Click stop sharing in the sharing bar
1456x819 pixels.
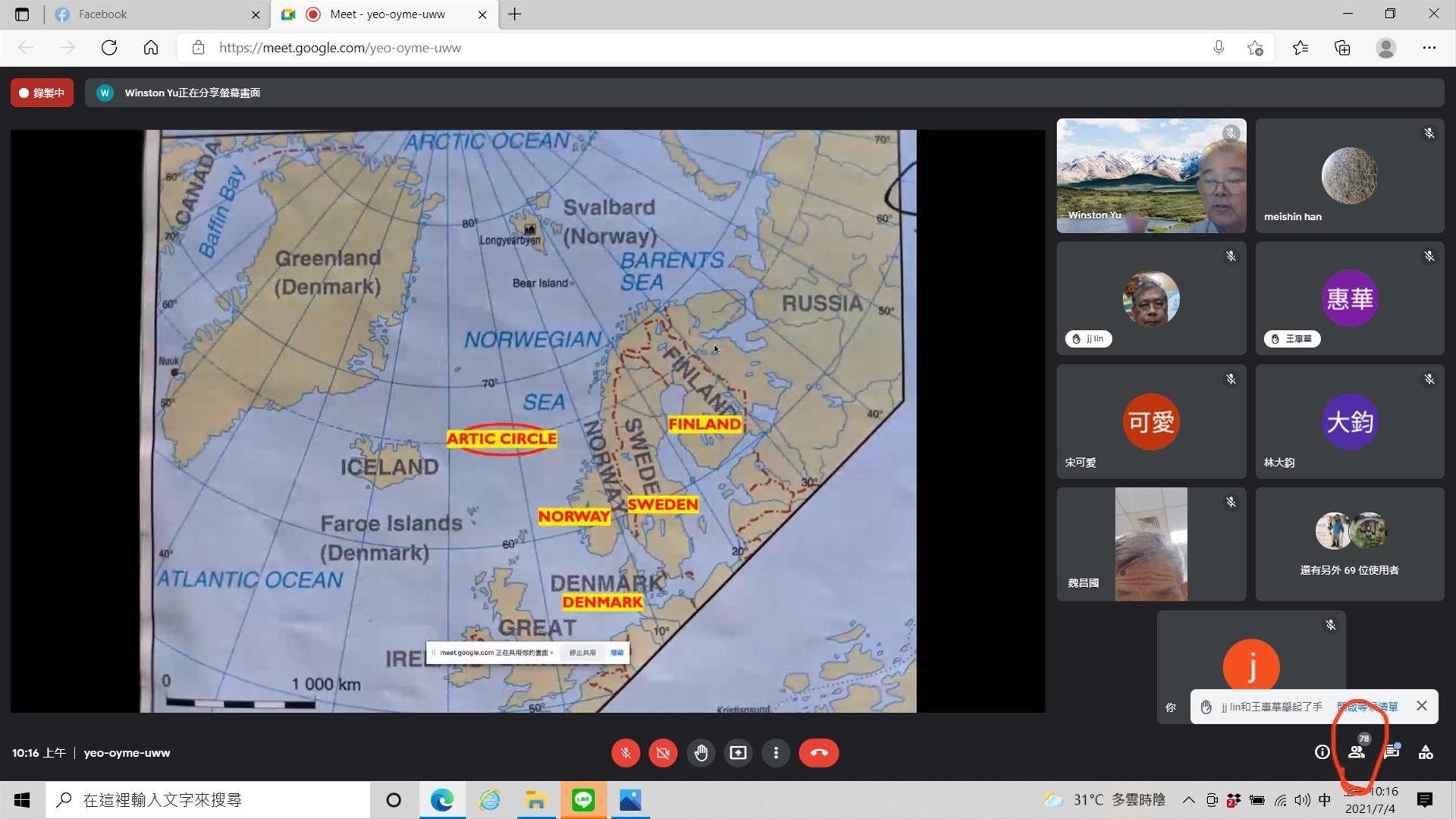click(x=582, y=653)
